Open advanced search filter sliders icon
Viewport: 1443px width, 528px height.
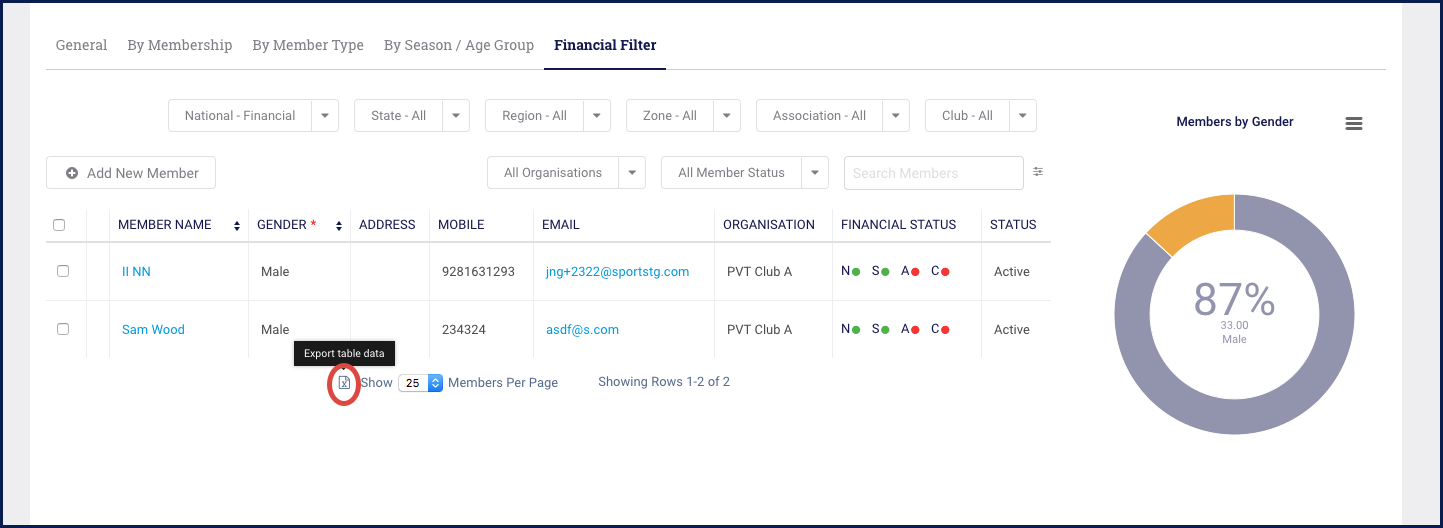pyautogui.click(x=1038, y=172)
